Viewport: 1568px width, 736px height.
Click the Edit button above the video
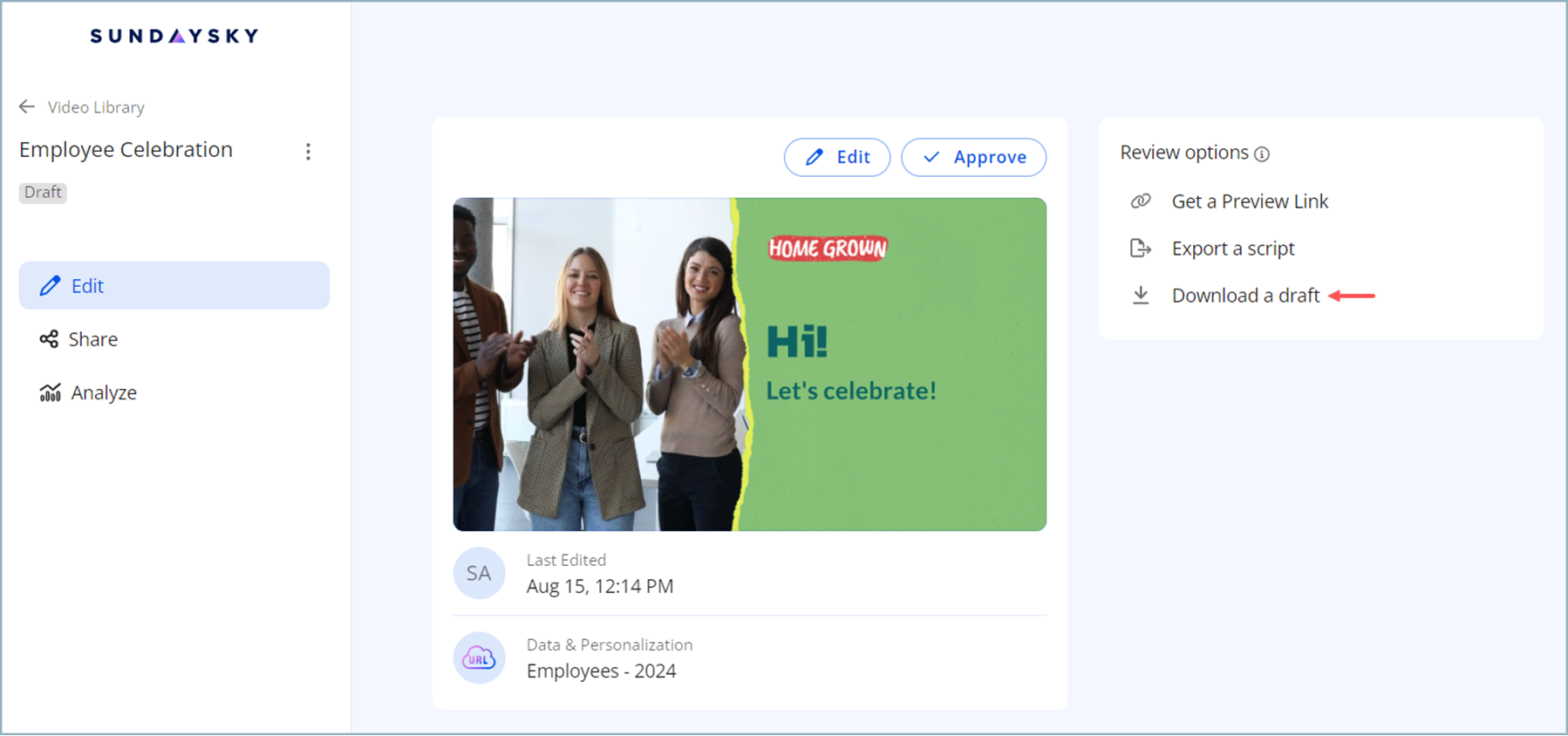pyautogui.click(x=837, y=157)
